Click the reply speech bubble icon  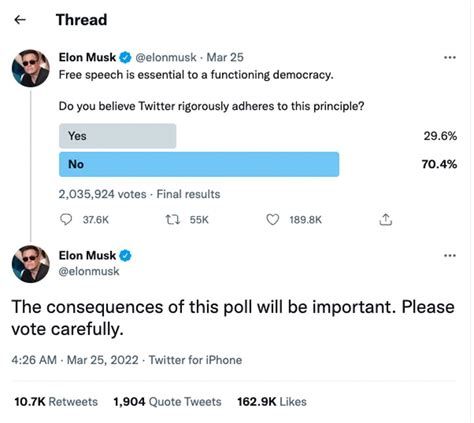(66, 219)
